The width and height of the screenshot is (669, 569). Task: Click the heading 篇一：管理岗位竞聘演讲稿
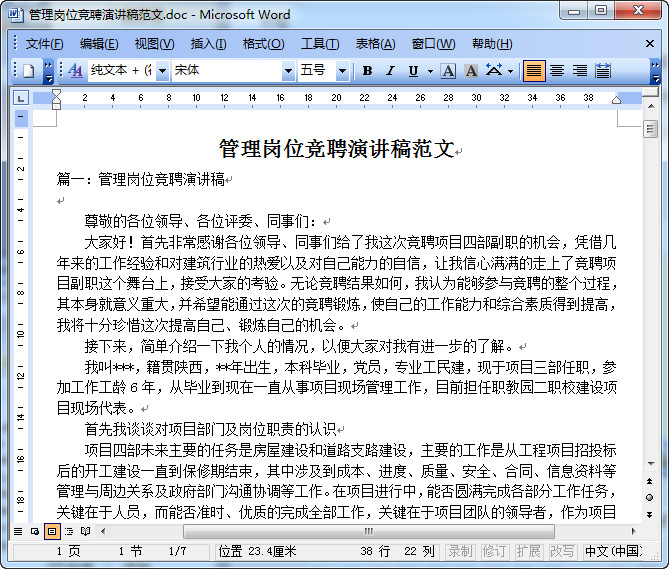pyautogui.click(x=141, y=180)
